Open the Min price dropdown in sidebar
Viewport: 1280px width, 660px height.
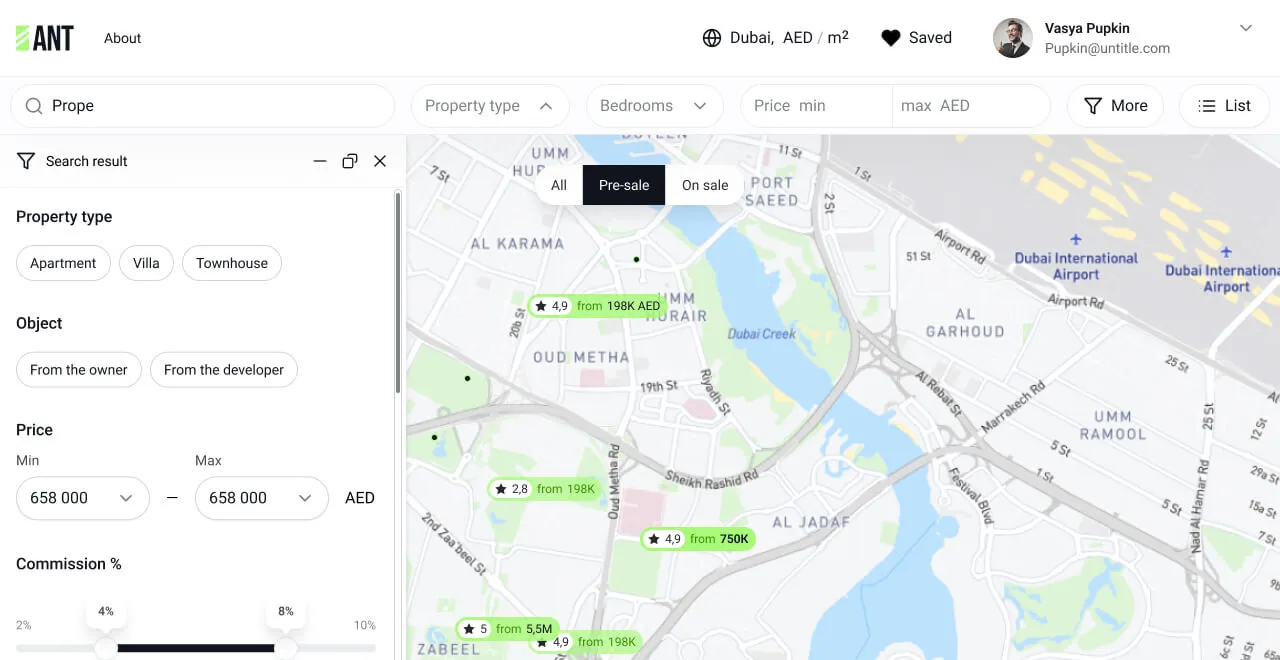point(83,498)
